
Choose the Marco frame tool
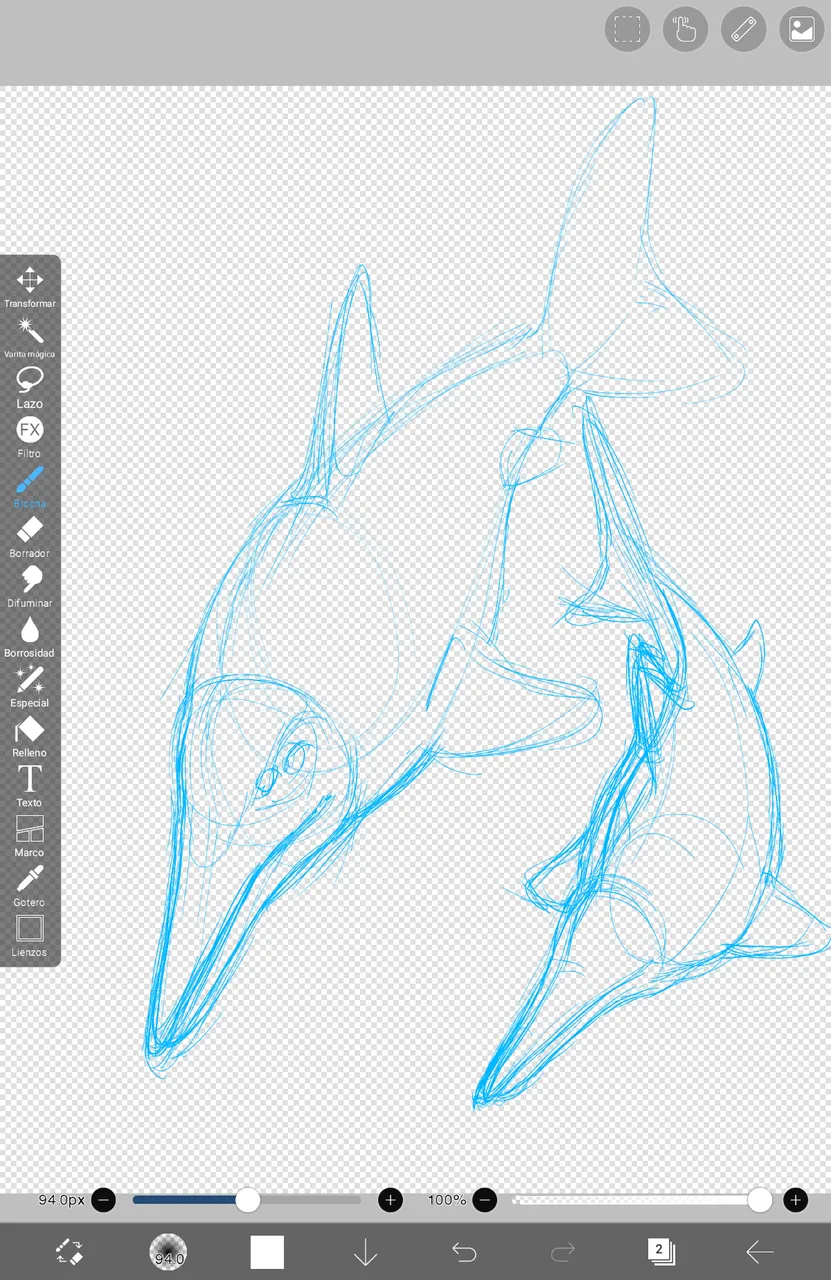click(30, 837)
